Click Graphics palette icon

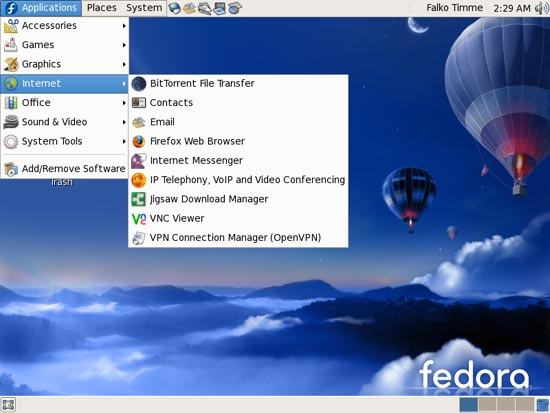[x=11, y=64]
